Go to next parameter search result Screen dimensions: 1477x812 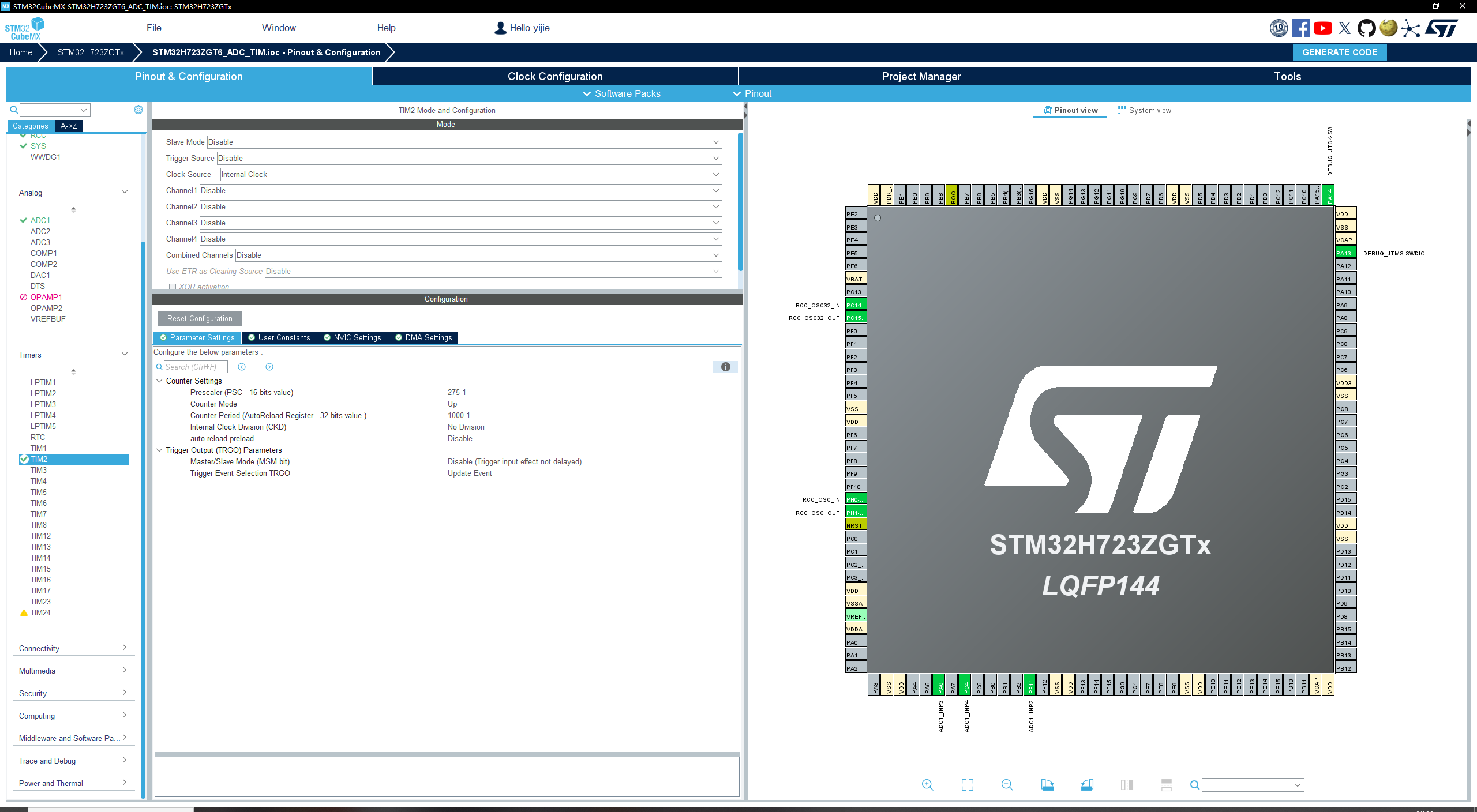(269, 367)
